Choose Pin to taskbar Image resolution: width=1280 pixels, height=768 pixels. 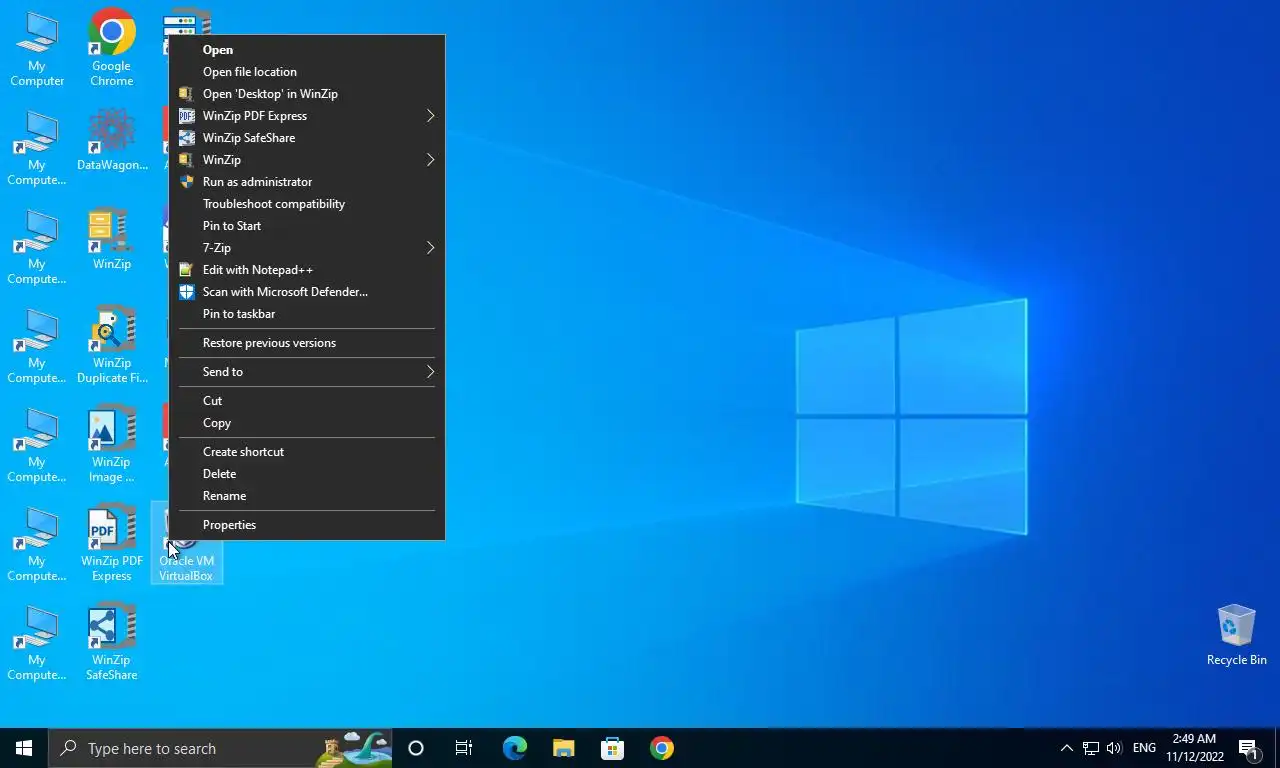(x=307, y=313)
